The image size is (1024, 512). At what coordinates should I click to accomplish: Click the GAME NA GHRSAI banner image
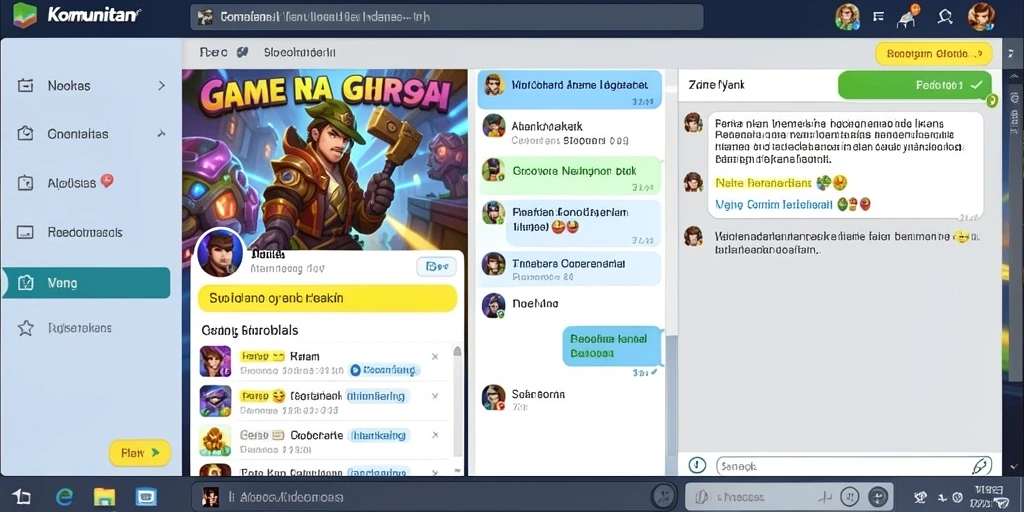[x=325, y=160]
